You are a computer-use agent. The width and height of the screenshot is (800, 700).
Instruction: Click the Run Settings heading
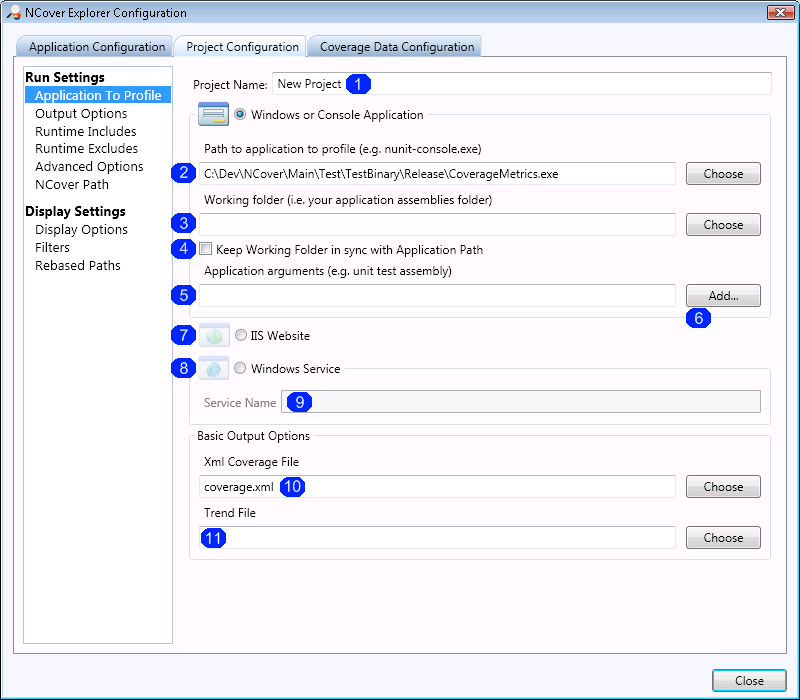click(65, 77)
